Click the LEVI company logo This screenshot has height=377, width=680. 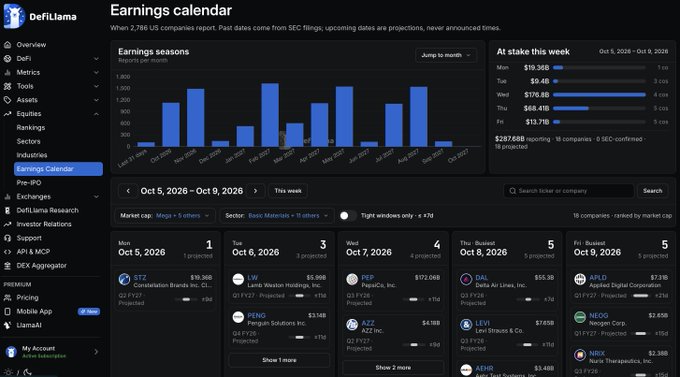tap(466, 325)
